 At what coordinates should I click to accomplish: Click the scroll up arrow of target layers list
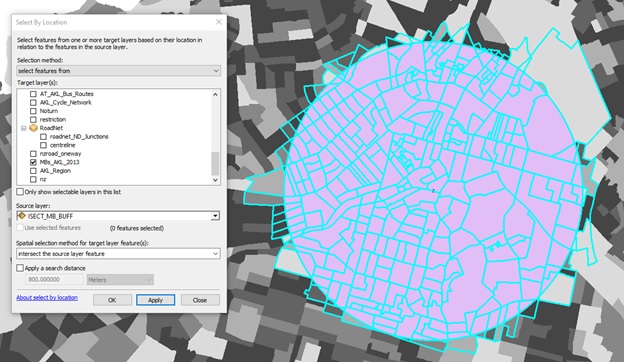click(x=215, y=94)
